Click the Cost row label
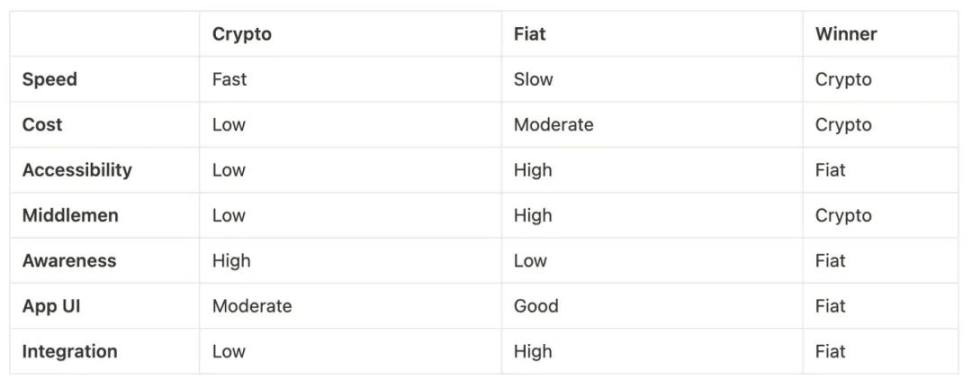The width and height of the screenshot is (972, 390). click(42, 125)
